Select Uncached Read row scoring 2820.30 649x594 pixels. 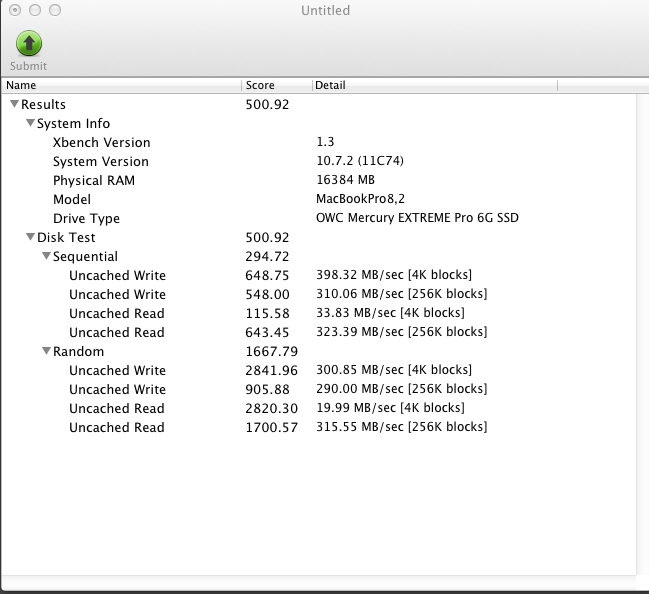319,409
